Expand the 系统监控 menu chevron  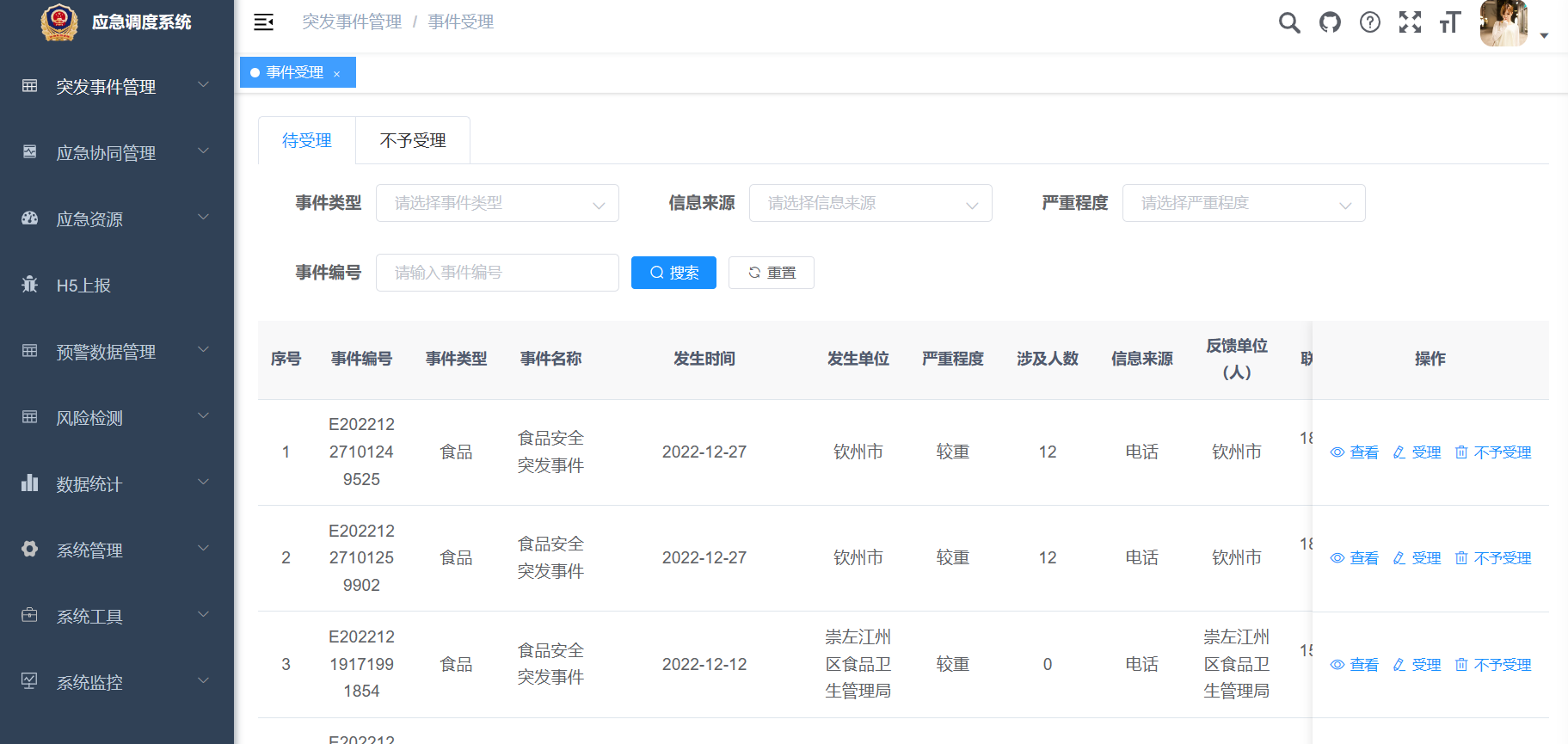[x=204, y=681]
